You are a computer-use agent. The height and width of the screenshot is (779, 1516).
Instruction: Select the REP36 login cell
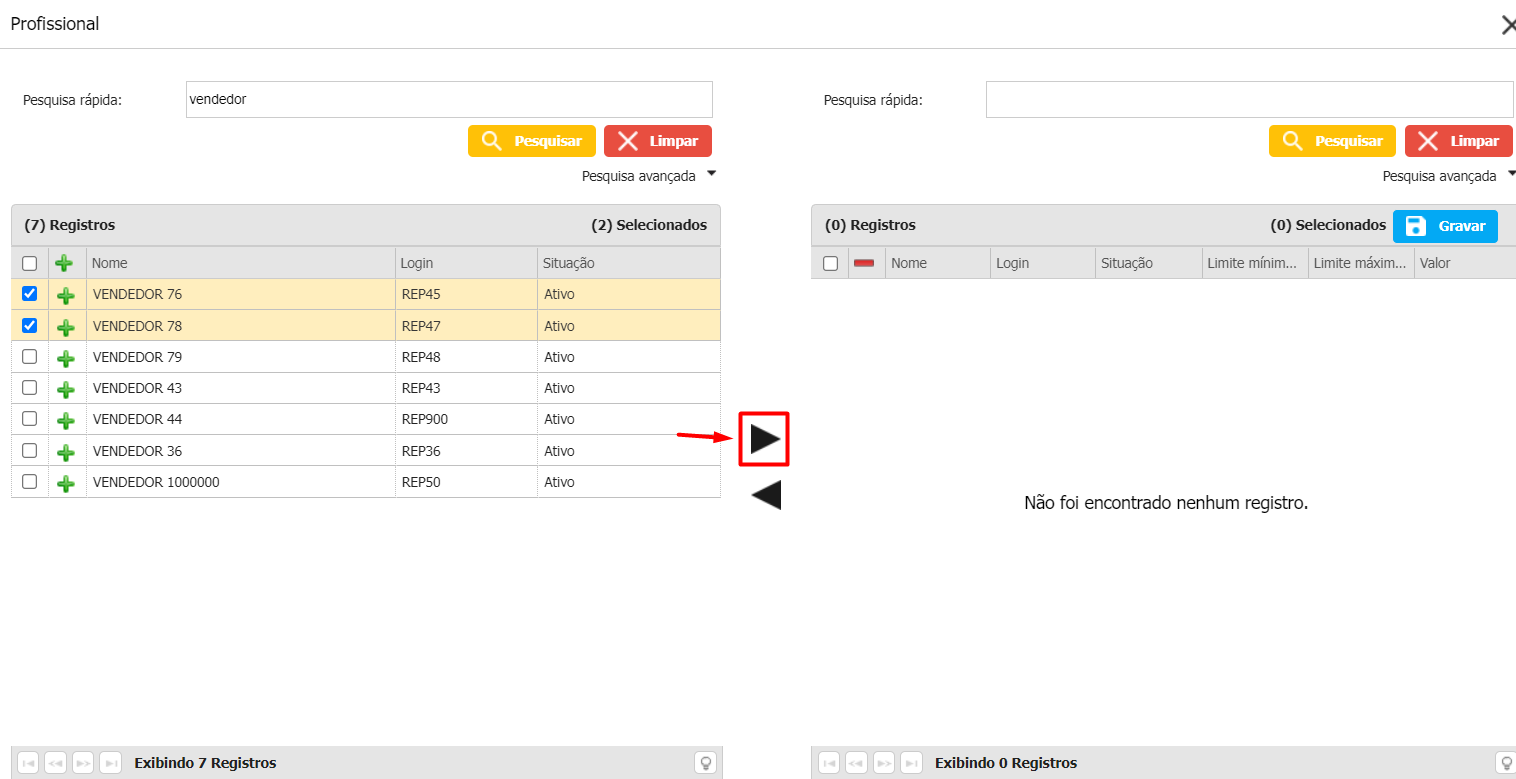466,451
